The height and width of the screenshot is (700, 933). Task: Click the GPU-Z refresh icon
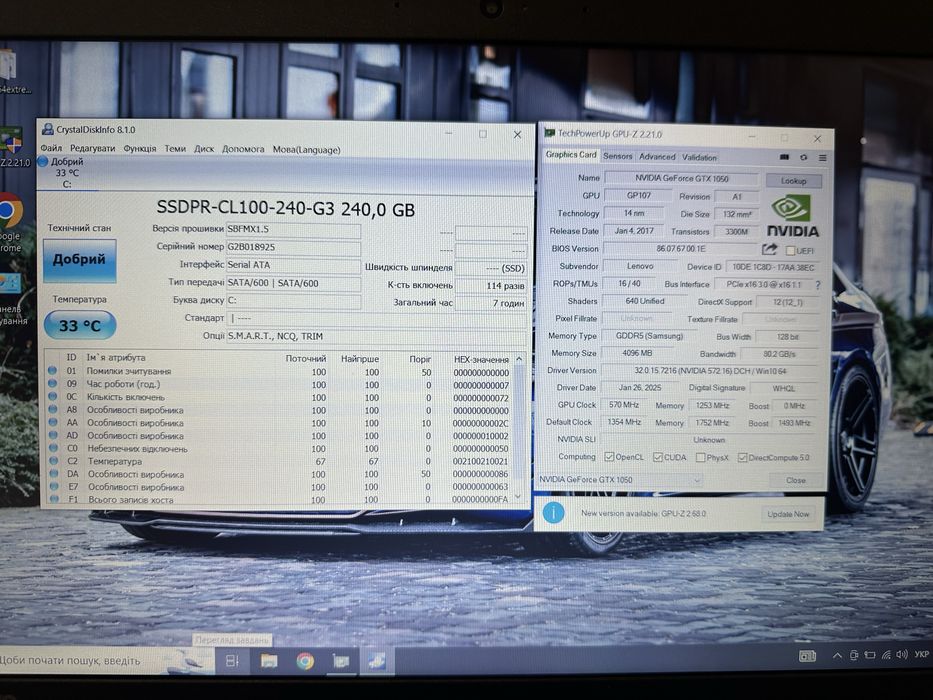[x=803, y=158]
